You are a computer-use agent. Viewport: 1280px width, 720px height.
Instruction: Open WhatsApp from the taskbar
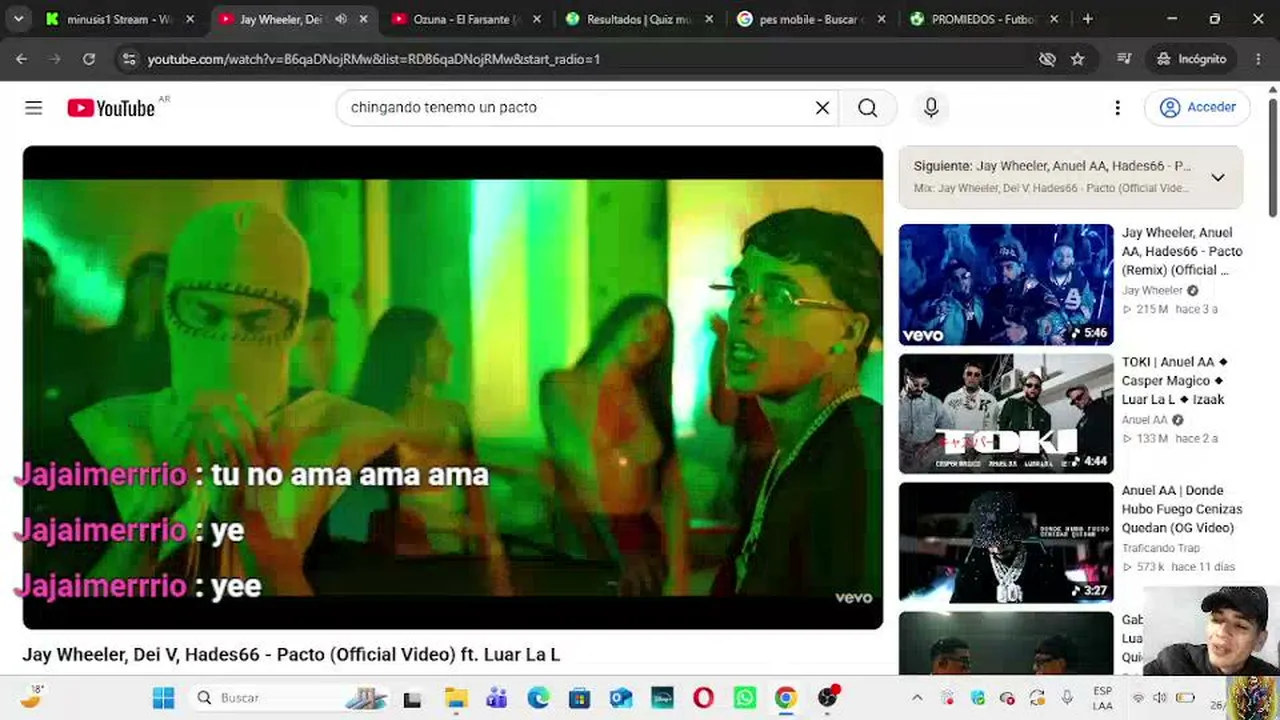click(744, 698)
